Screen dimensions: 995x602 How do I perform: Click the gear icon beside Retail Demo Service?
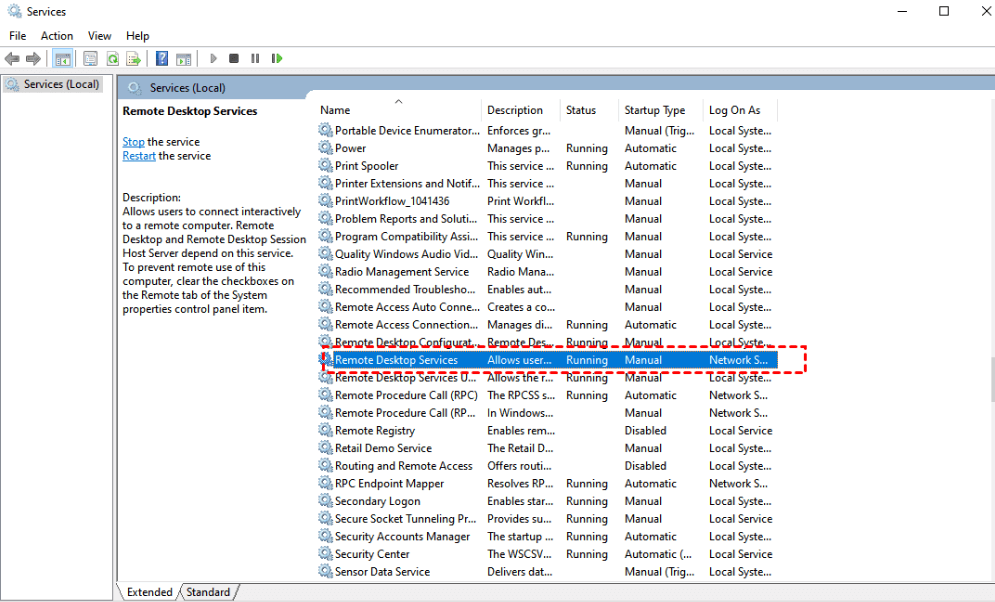[326, 448]
